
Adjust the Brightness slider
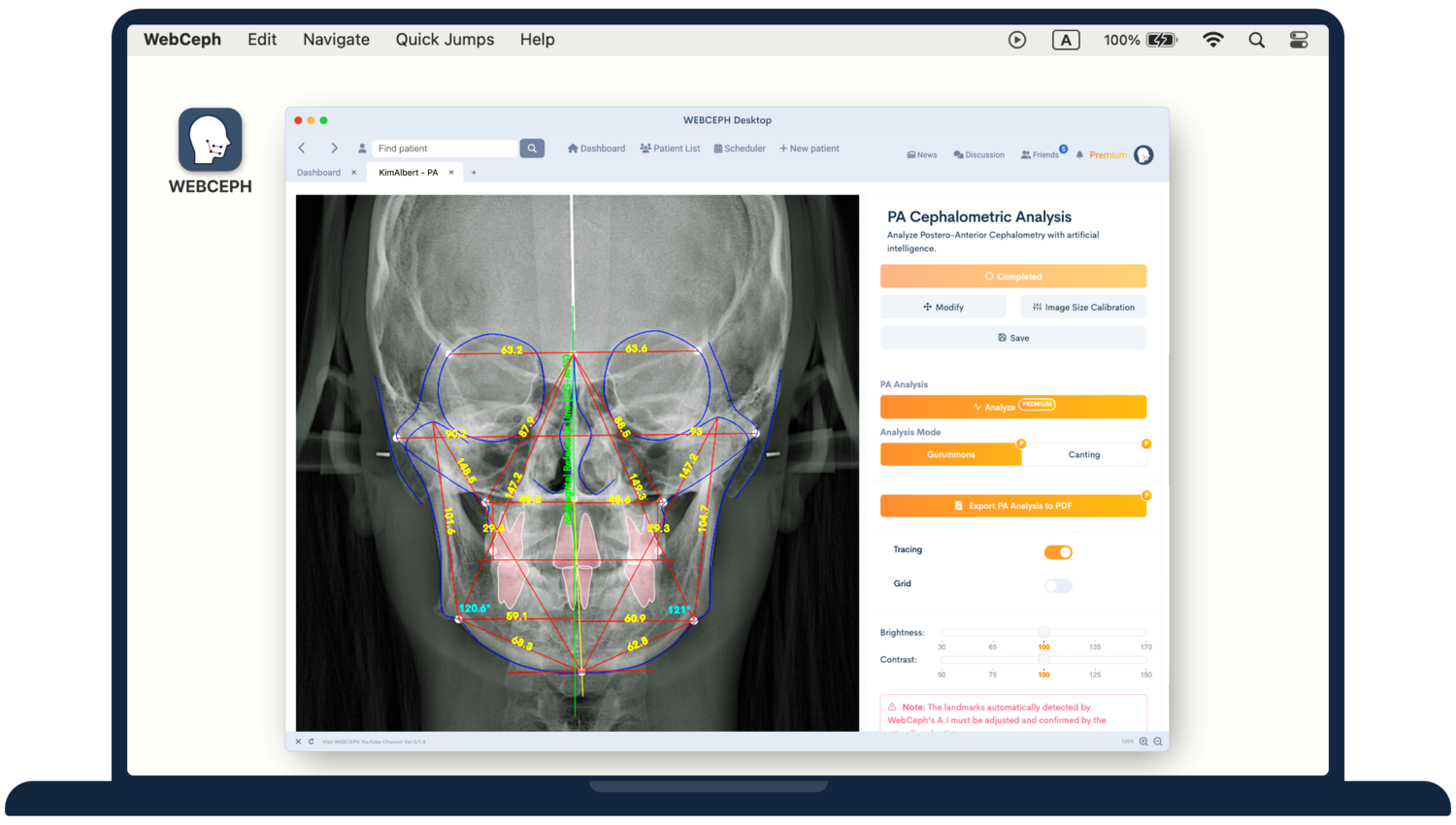[1042, 631]
